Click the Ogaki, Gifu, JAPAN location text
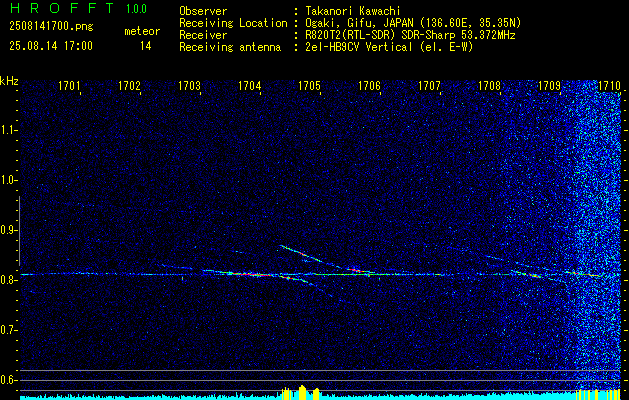The image size is (629, 400). click(x=413, y=23)
